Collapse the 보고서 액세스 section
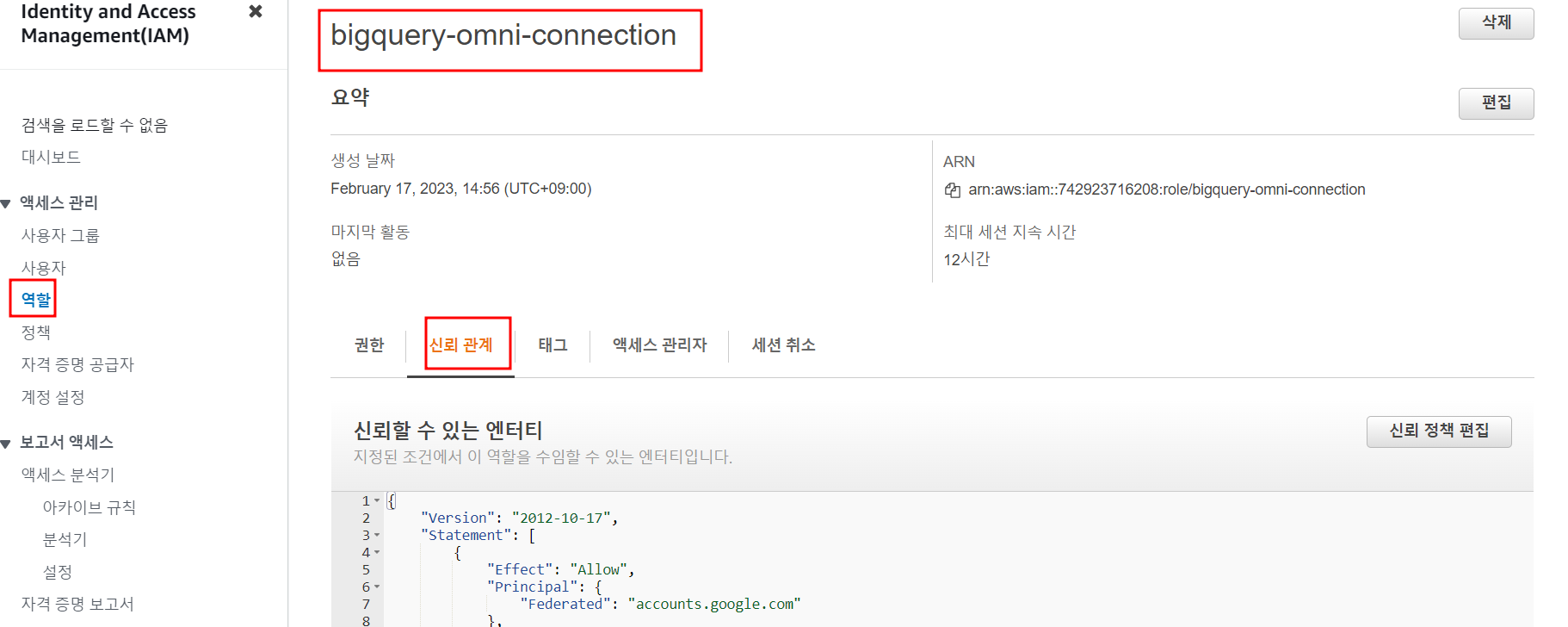This screenshot has height=627, width=1568. coord(6,444)
